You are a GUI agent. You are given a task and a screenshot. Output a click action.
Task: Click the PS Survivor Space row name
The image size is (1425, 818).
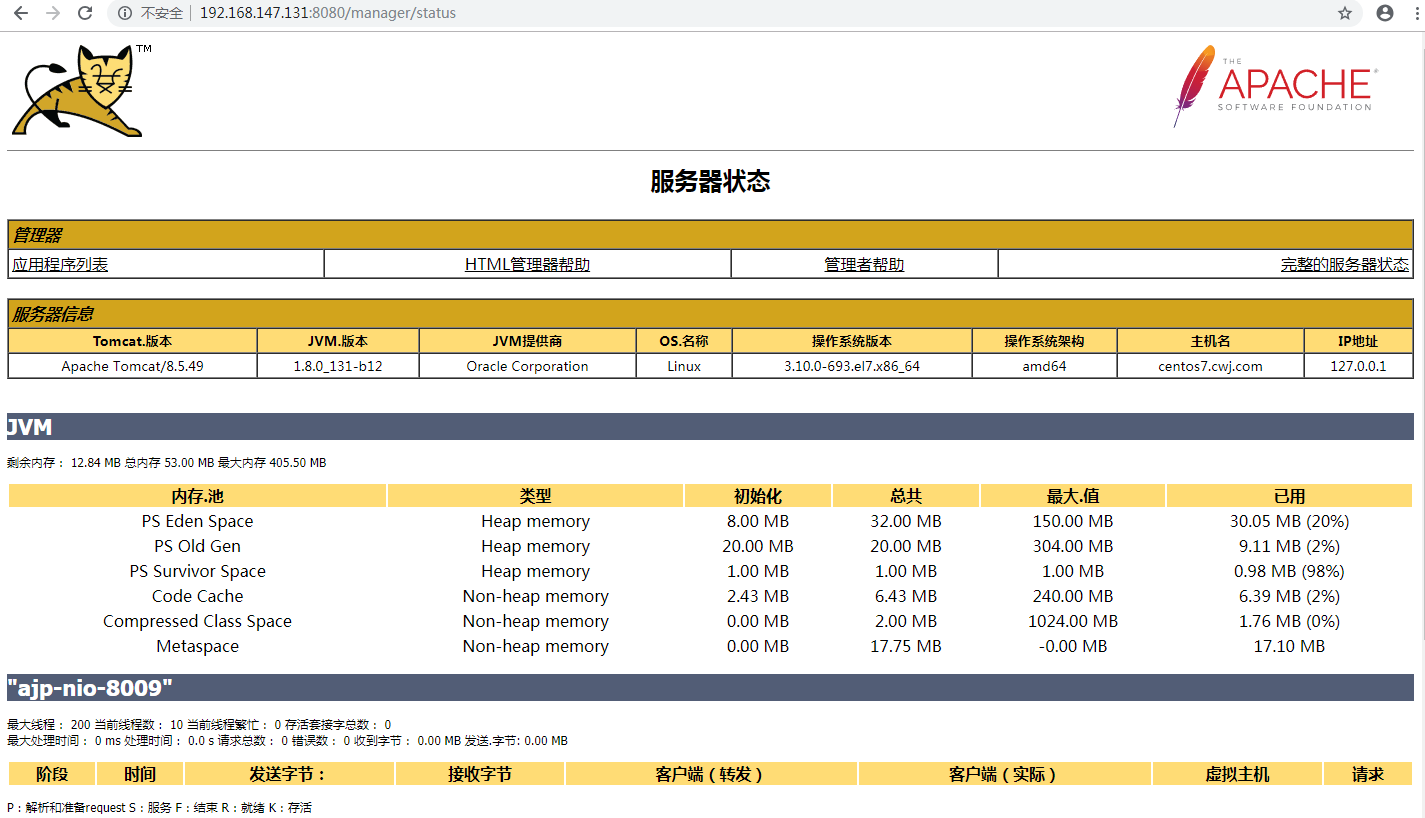pos(197,571)
